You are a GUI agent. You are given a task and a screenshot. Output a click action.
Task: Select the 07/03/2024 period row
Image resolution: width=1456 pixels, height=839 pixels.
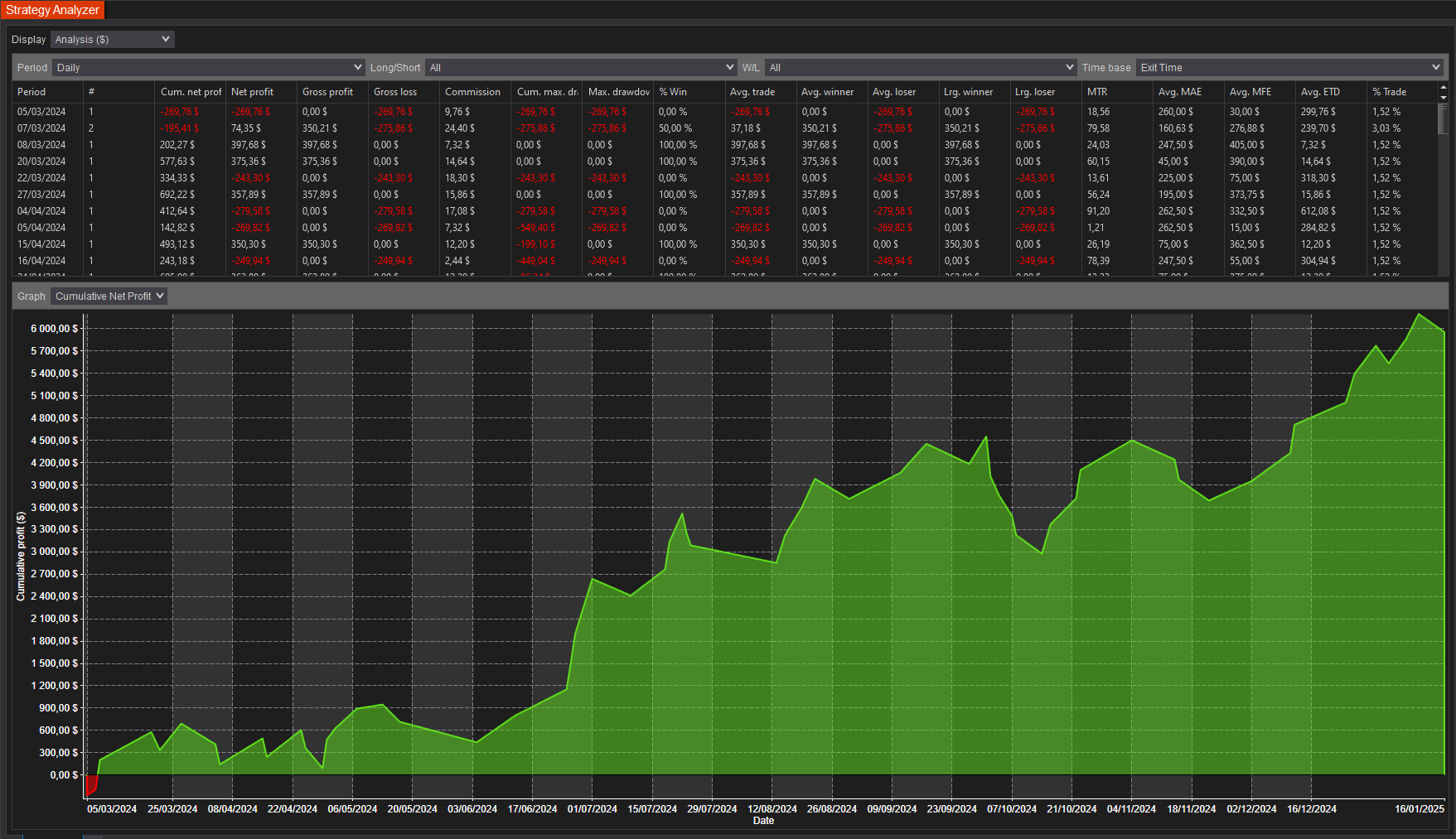(725, 128)
